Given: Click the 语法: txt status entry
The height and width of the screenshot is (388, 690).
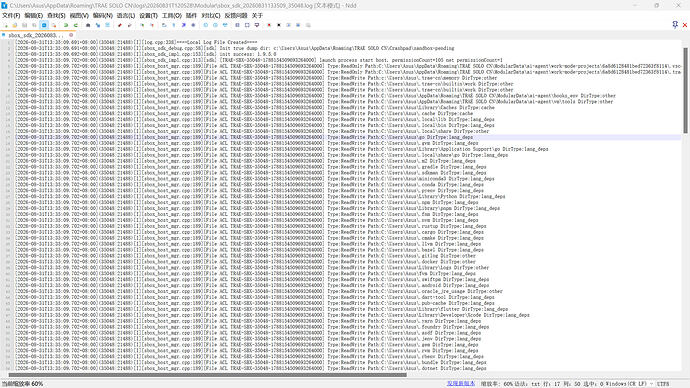Looking at the screenshot, I should click(527, 384).
